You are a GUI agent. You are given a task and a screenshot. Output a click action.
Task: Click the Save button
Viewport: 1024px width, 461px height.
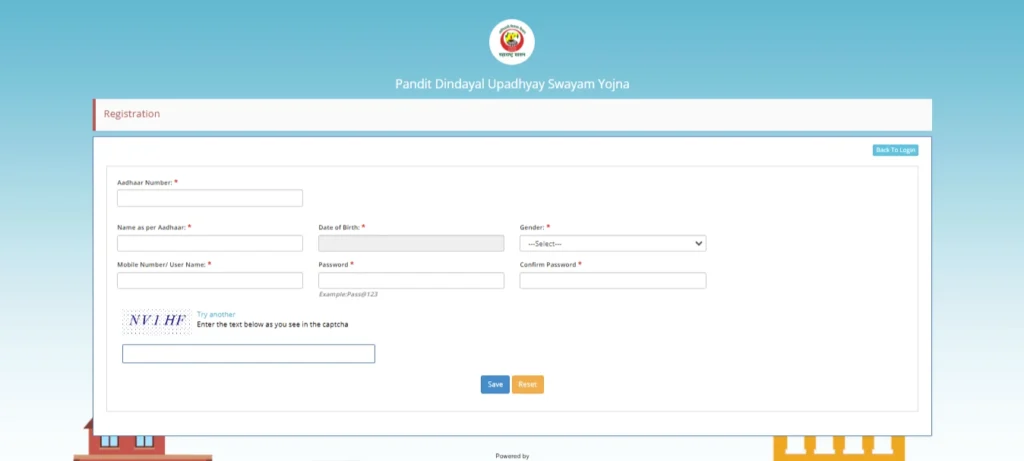pos(495,385)
